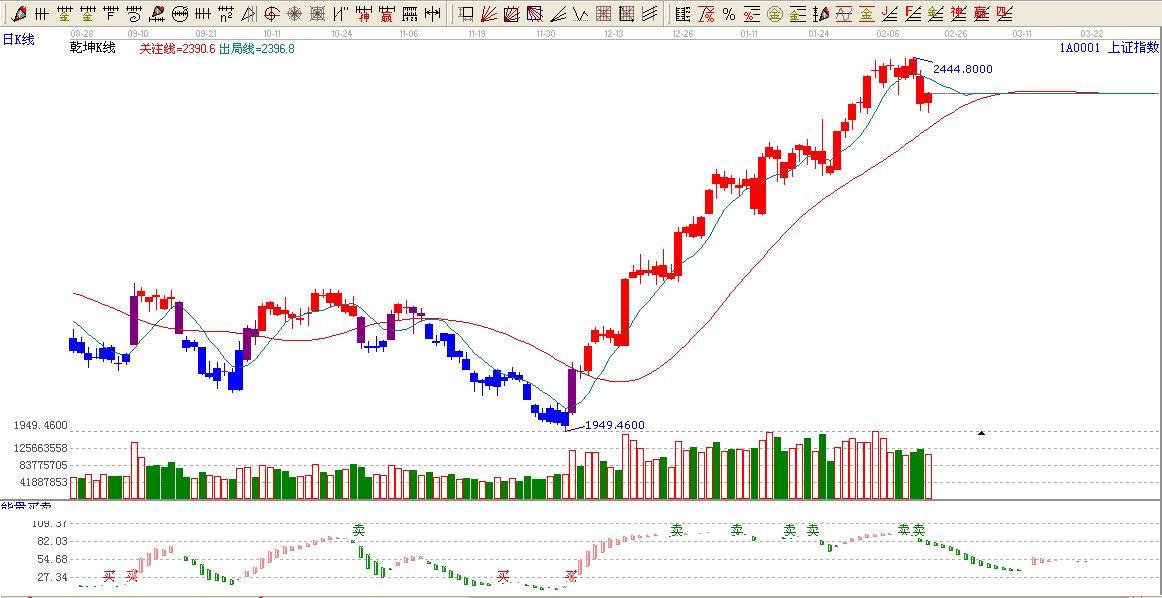The width and height of the screenshot is (1162, 598).
Task: Click the 1A0001 上证指数 stock name
Action: (x=1109, y=47)
